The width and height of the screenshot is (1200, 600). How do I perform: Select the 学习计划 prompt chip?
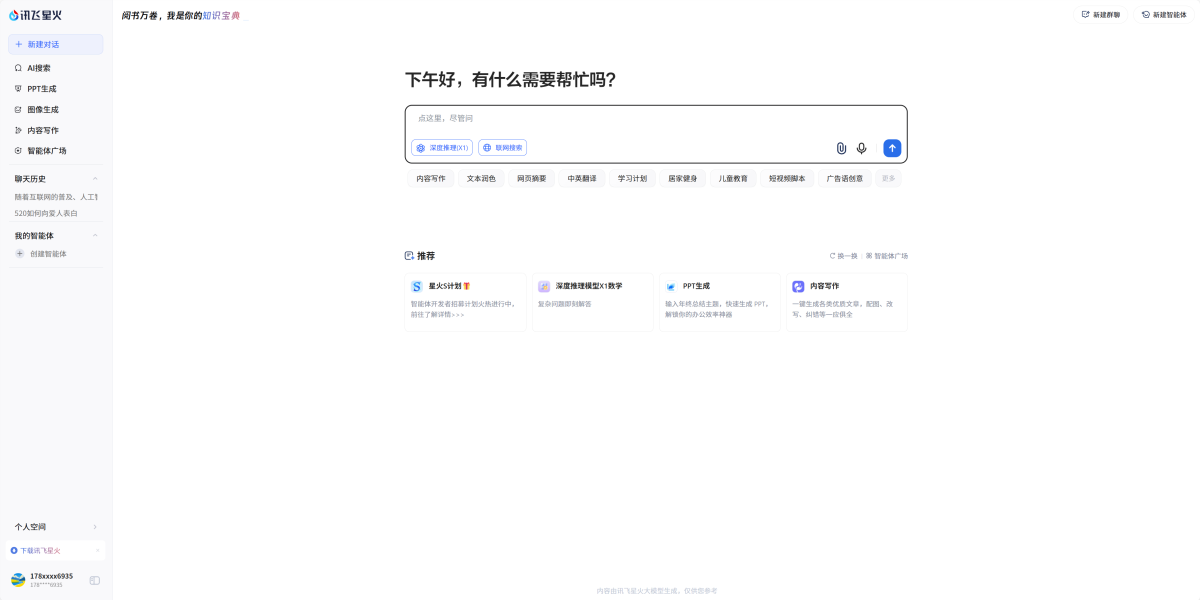pos(632,179)
